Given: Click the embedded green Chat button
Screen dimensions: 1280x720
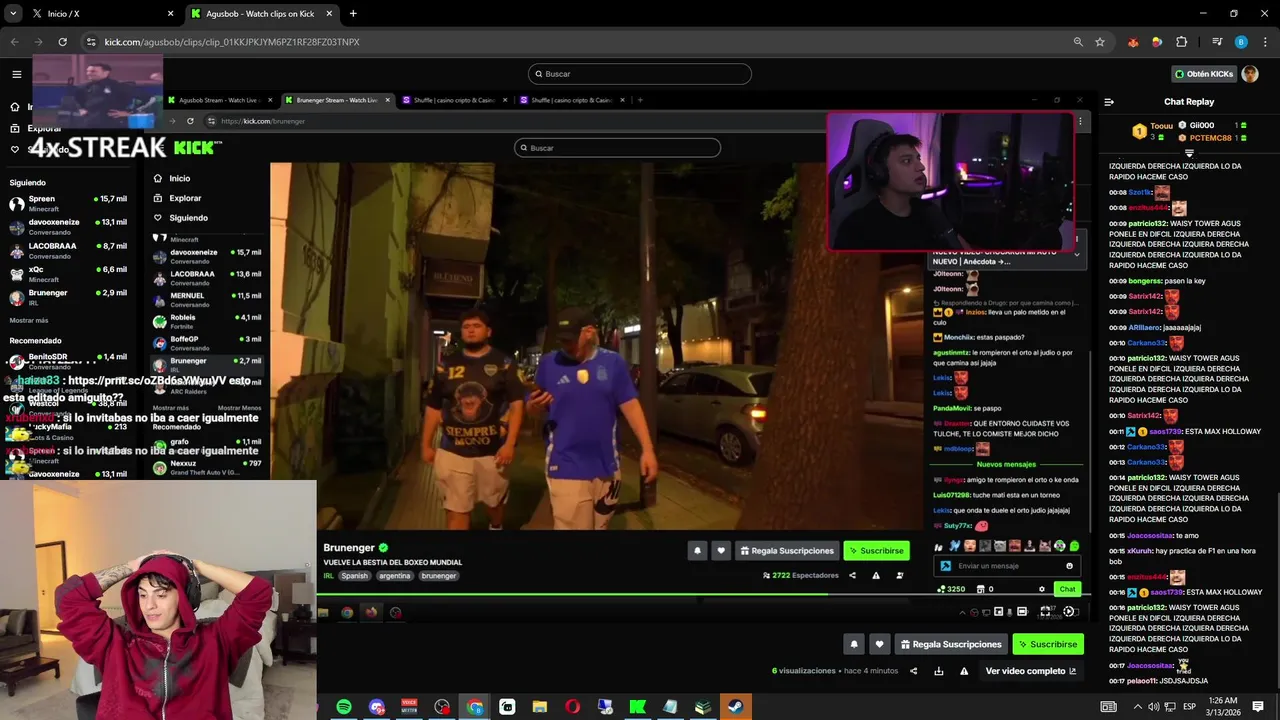Looking at the screenshot, I should [x=1067, y=589].
